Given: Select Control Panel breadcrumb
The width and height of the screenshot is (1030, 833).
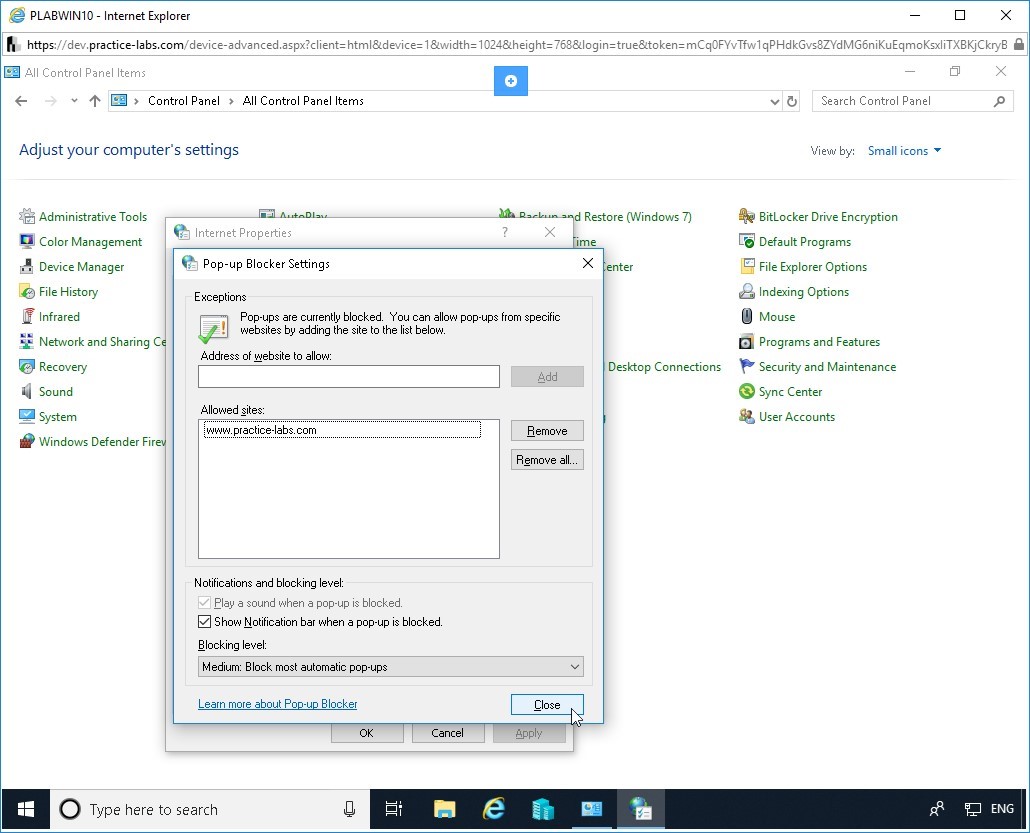Looking at the screenshot, I should coord(184,101).
